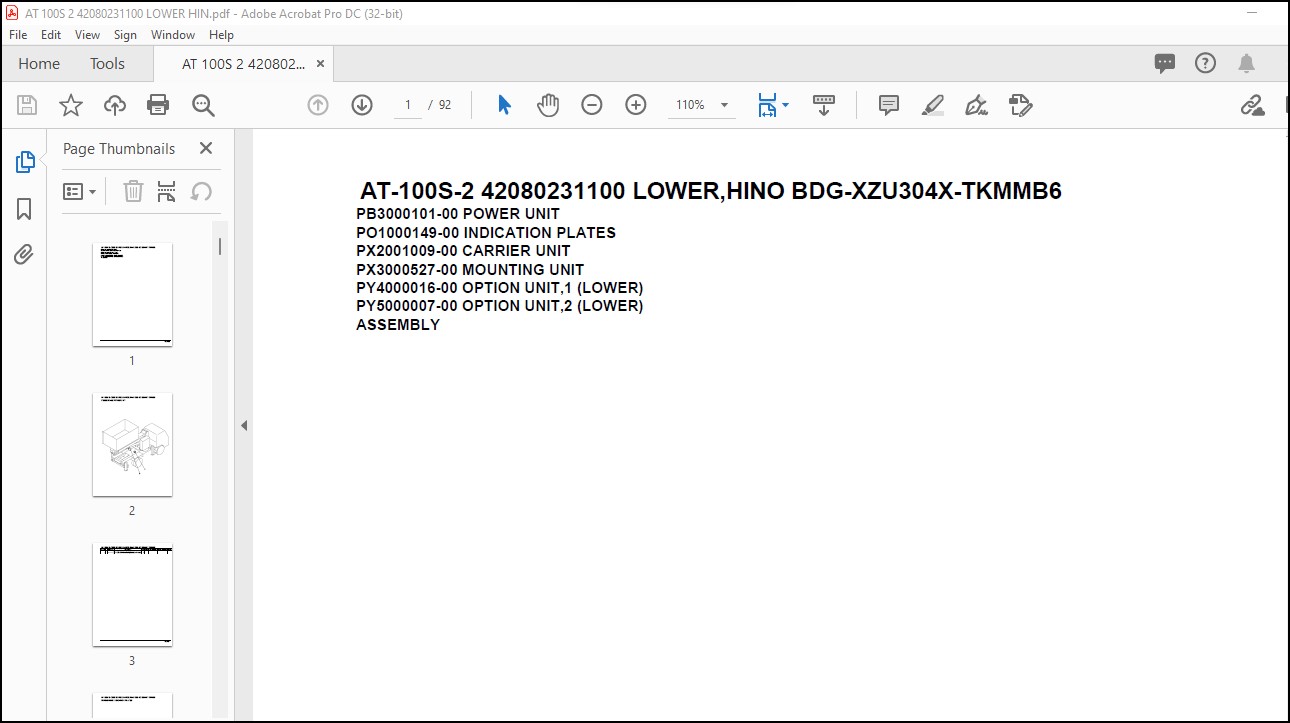Go to previous page arrow
The width and height of the screenshot is (1290, 723).
coord(318,105)
